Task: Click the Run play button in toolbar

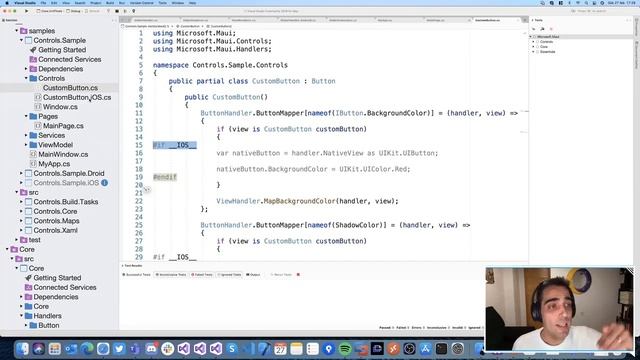Action: click(27, 11)
